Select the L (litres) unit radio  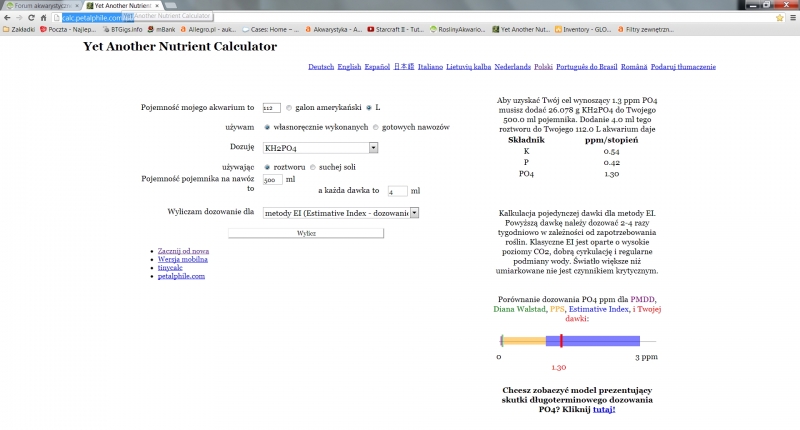[368, 108]
